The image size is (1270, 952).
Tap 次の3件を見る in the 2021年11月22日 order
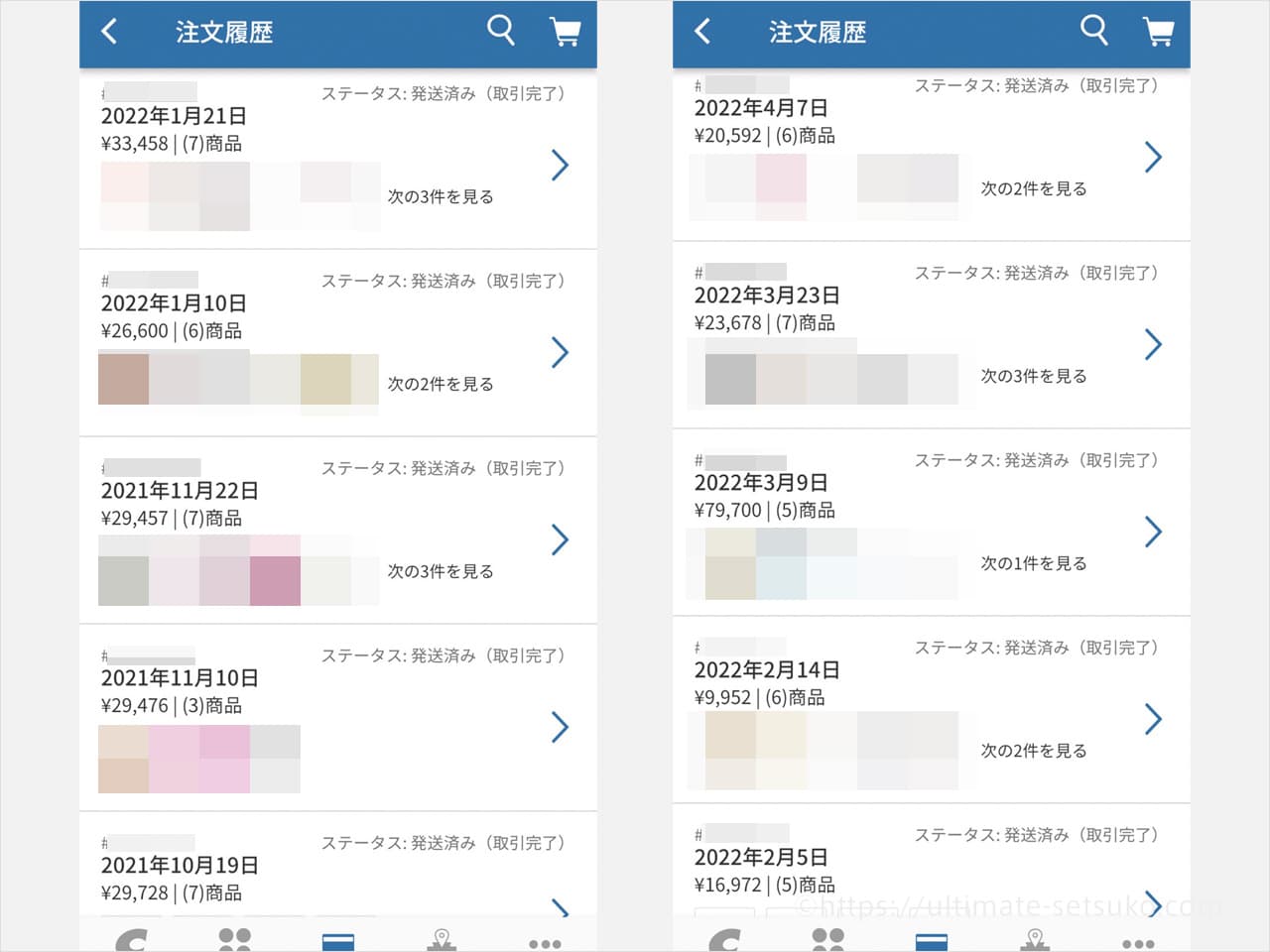[441, 571]
